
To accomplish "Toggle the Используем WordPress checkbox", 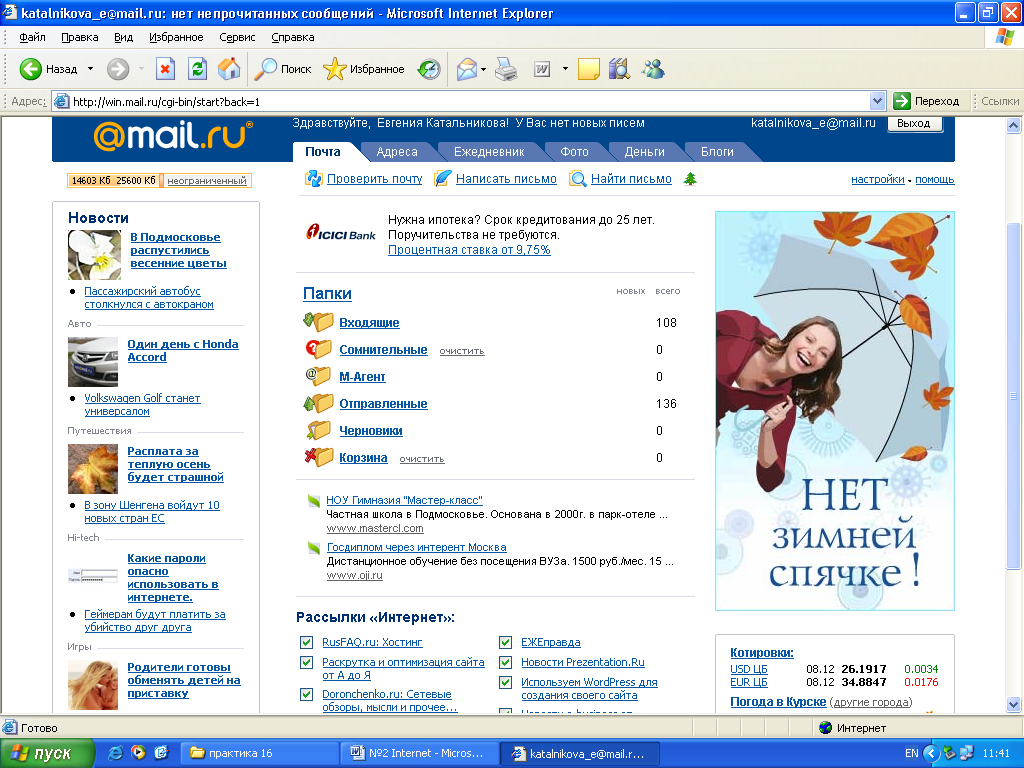I will point(505,682).
